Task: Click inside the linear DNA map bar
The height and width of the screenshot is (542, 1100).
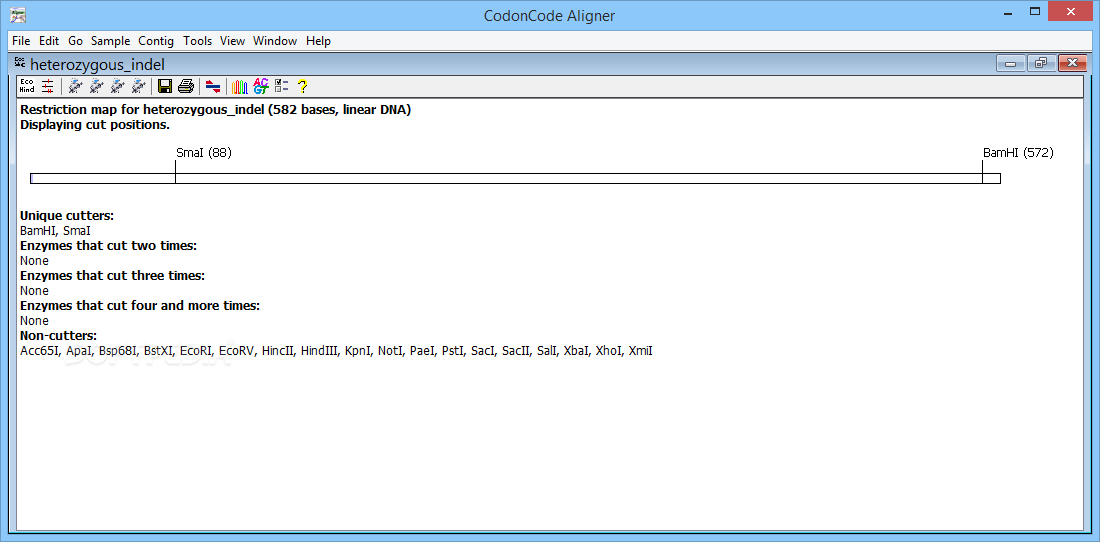Action: (x=515, y=179)
